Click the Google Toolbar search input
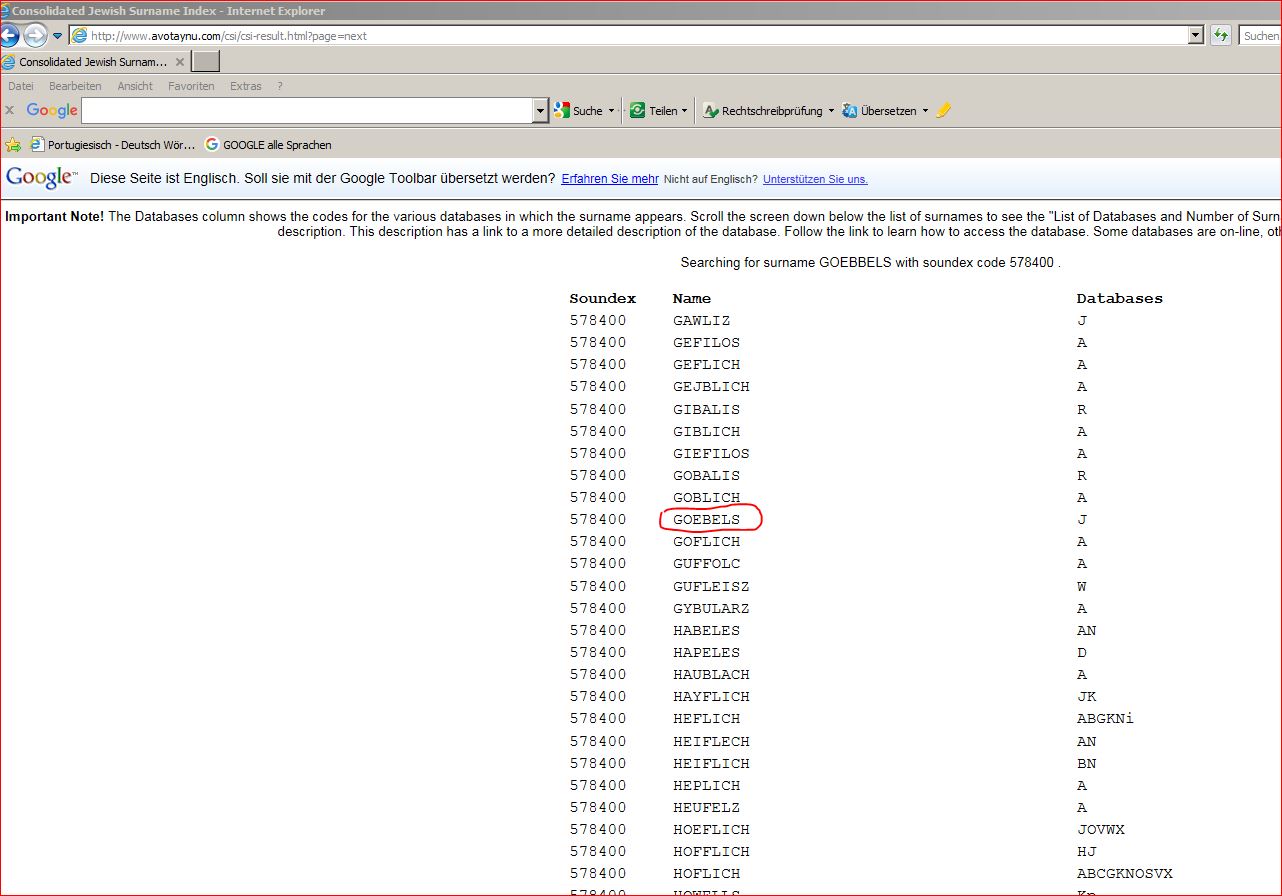Image resolution: width=1282 pixels, height=896 pixels. (x=307, y=110)
